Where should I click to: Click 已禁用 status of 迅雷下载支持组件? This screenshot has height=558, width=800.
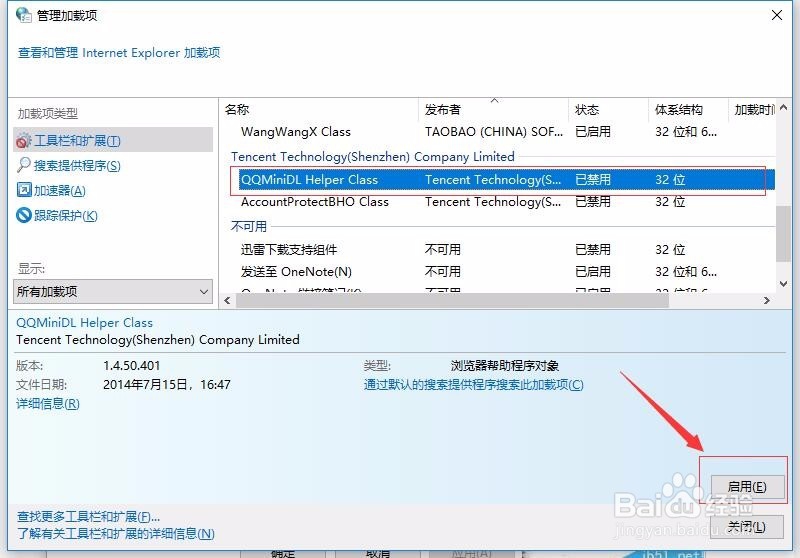(x=593, y=249)
